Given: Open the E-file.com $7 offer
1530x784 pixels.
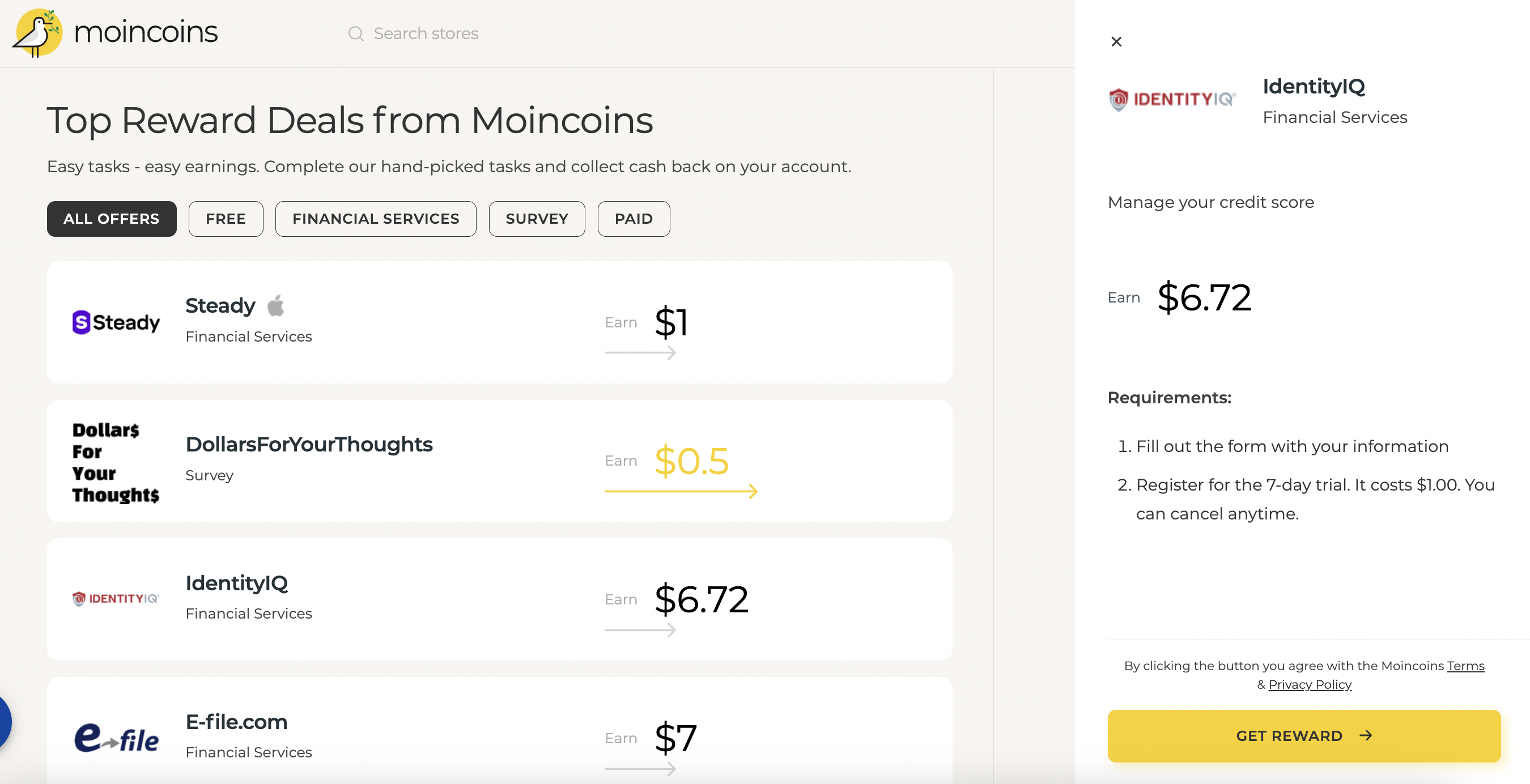Looking at the screenshot, I should [x=499, y=731].
